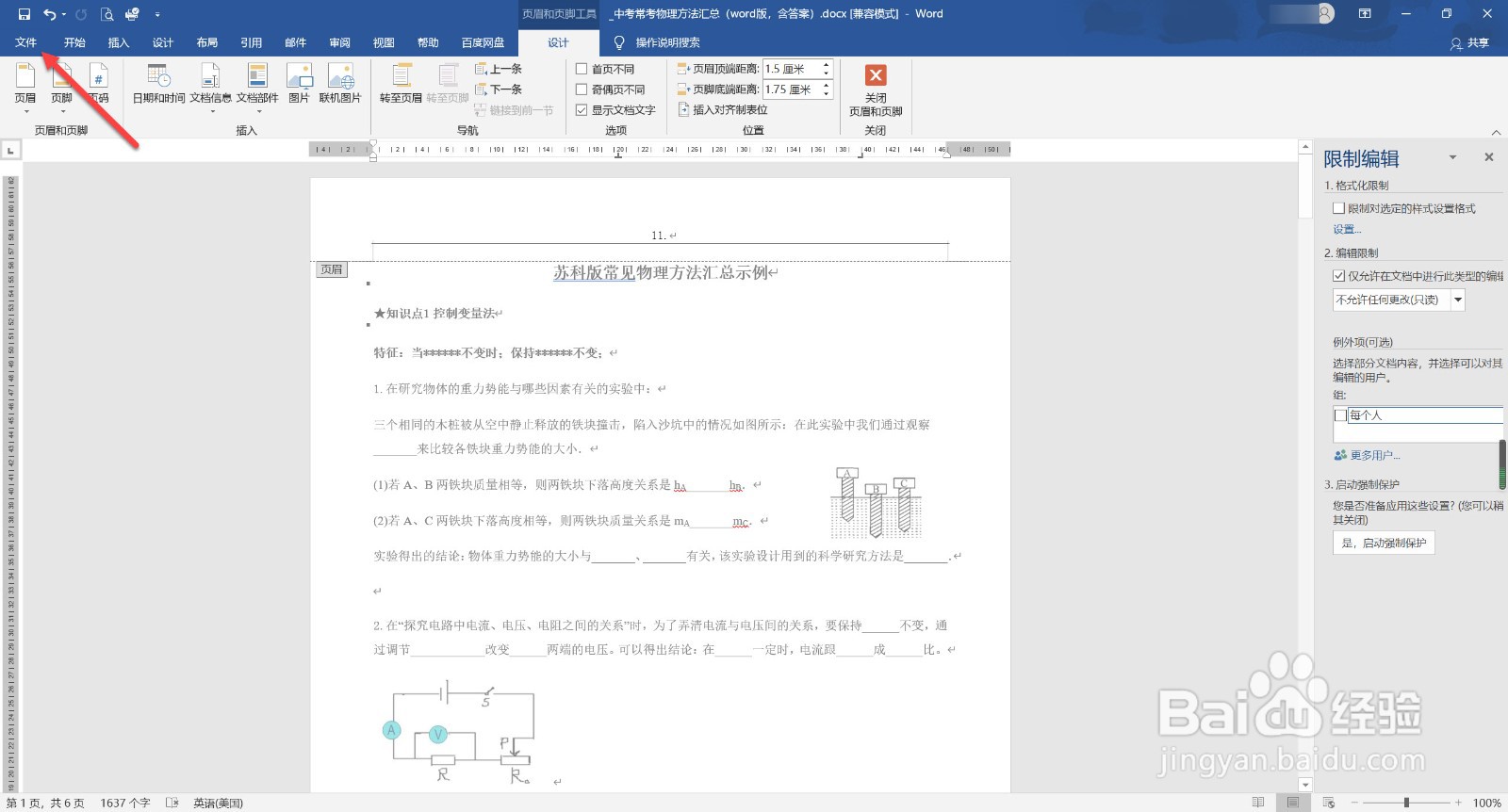Click the tab selector at ruler corner
The image size is (1508, 812).
click(x=10, y=149)
